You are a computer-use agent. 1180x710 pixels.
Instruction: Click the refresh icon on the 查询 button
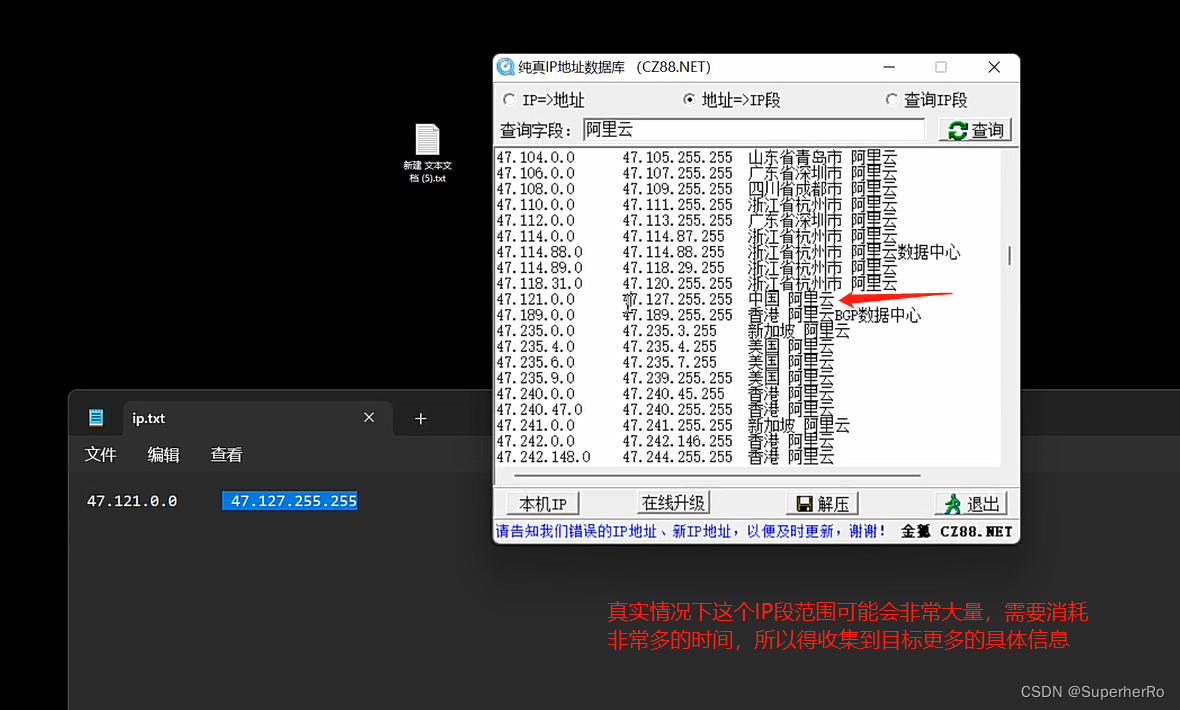(957, 129)
